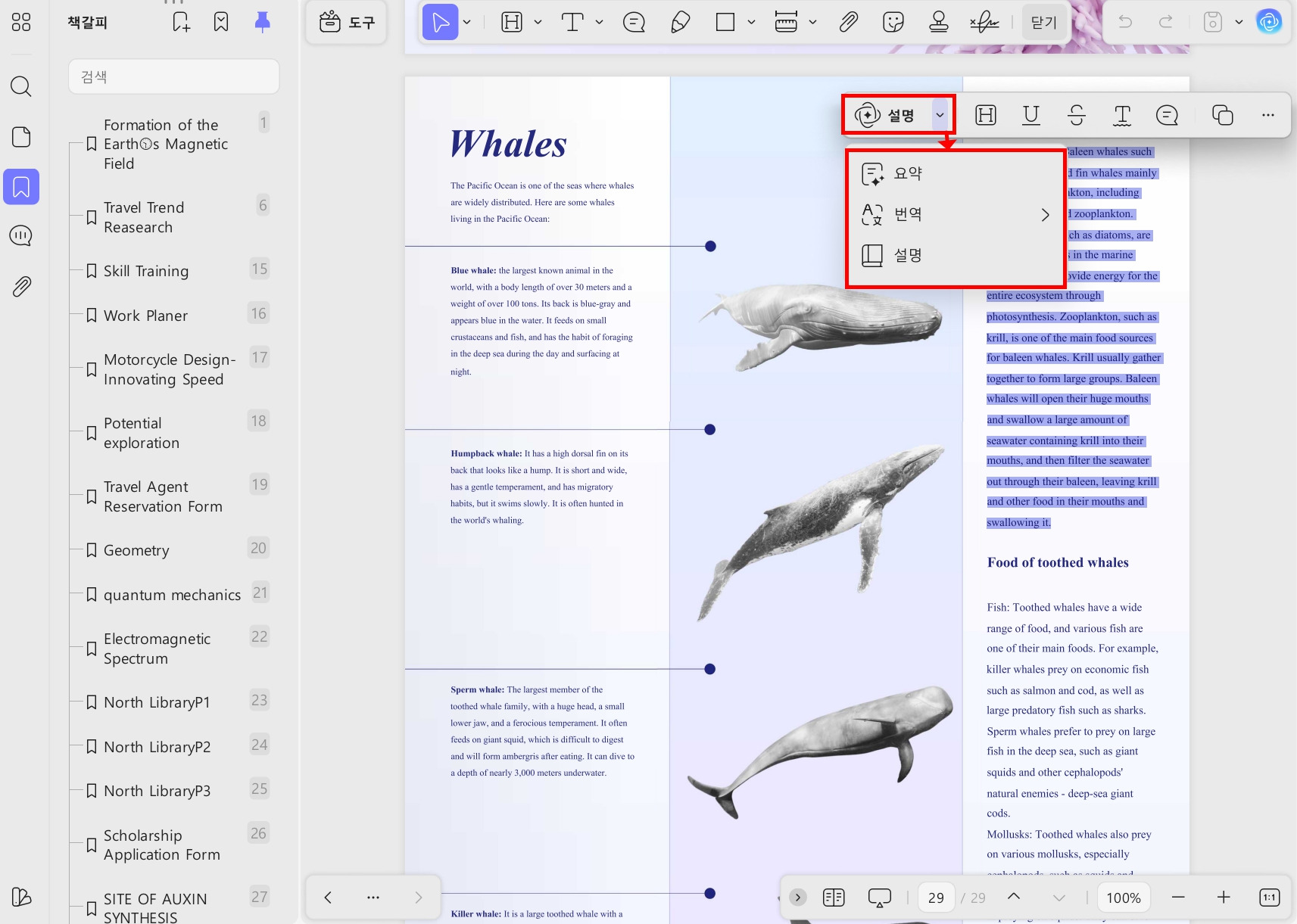Click the paperclip attachment tool in toolbar

pyautogui.click(x=848, y=22)
